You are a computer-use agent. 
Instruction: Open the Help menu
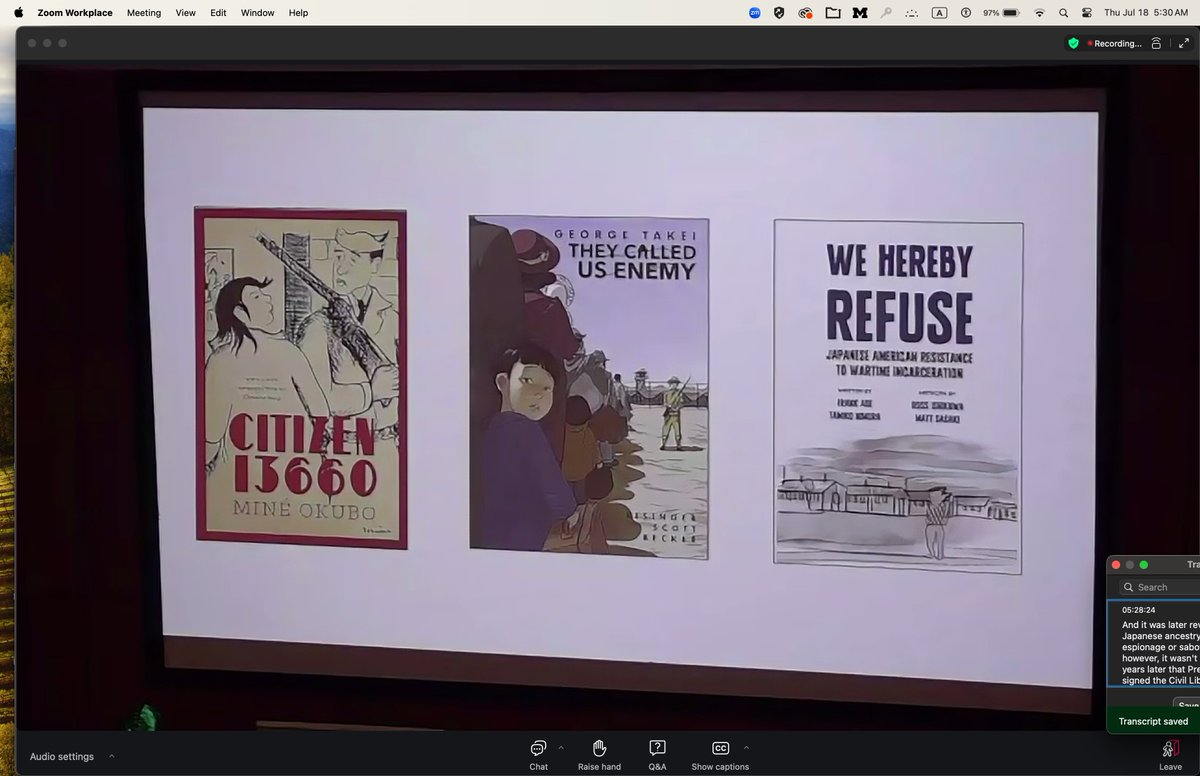pyautogui.click(x=298, y=13)
